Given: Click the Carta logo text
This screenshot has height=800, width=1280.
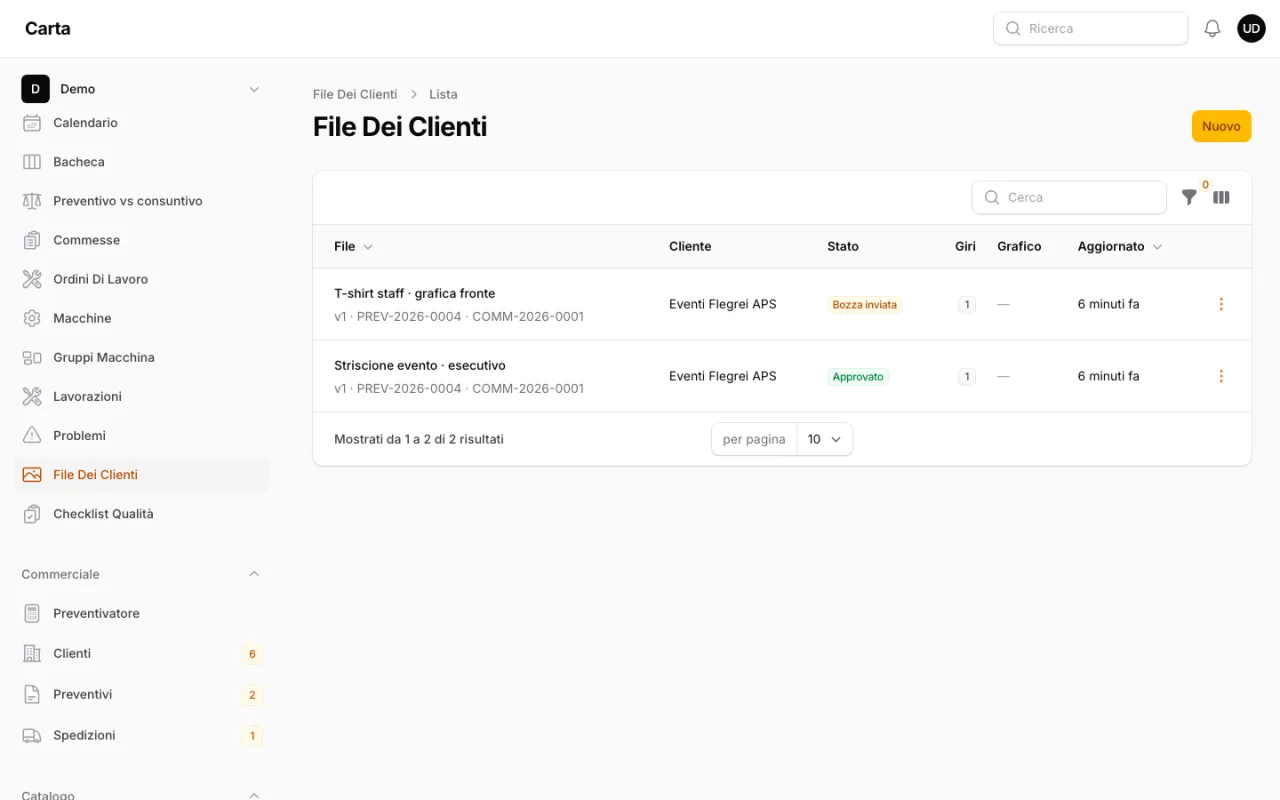Looking at the screenshot, I should click(48, 28).
